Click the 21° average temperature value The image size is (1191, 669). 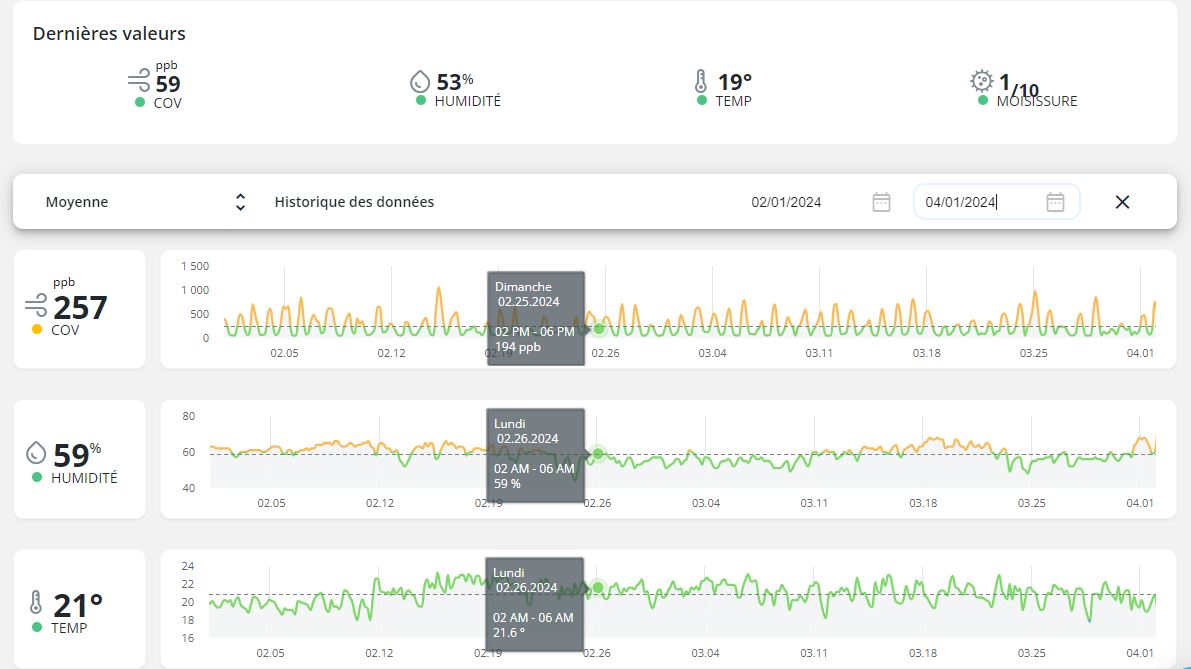tap(77, 605)
